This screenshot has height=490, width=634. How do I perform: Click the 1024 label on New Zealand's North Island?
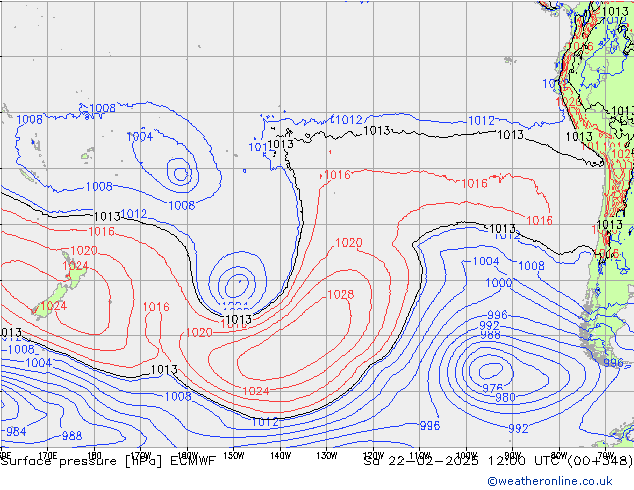pyautogui.click(x=76, y=266)
